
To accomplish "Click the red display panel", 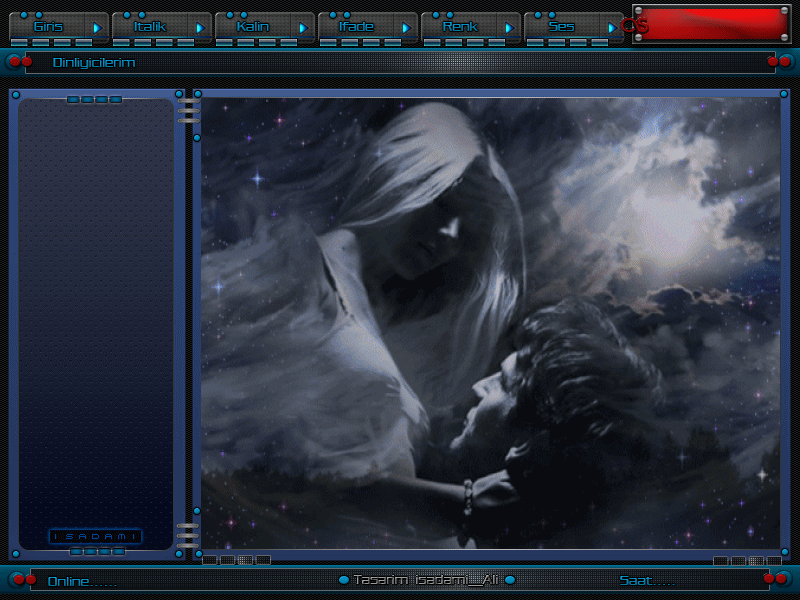I will [x=711, y=24].
